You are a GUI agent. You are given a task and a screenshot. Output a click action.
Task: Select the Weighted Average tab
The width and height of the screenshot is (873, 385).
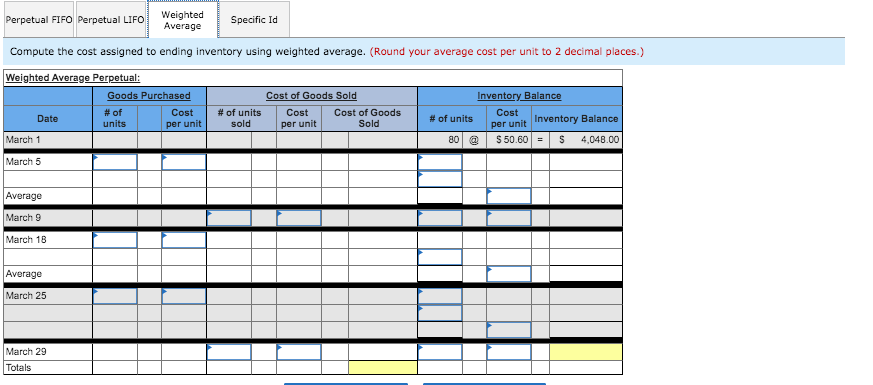click(x=183, y=20)
